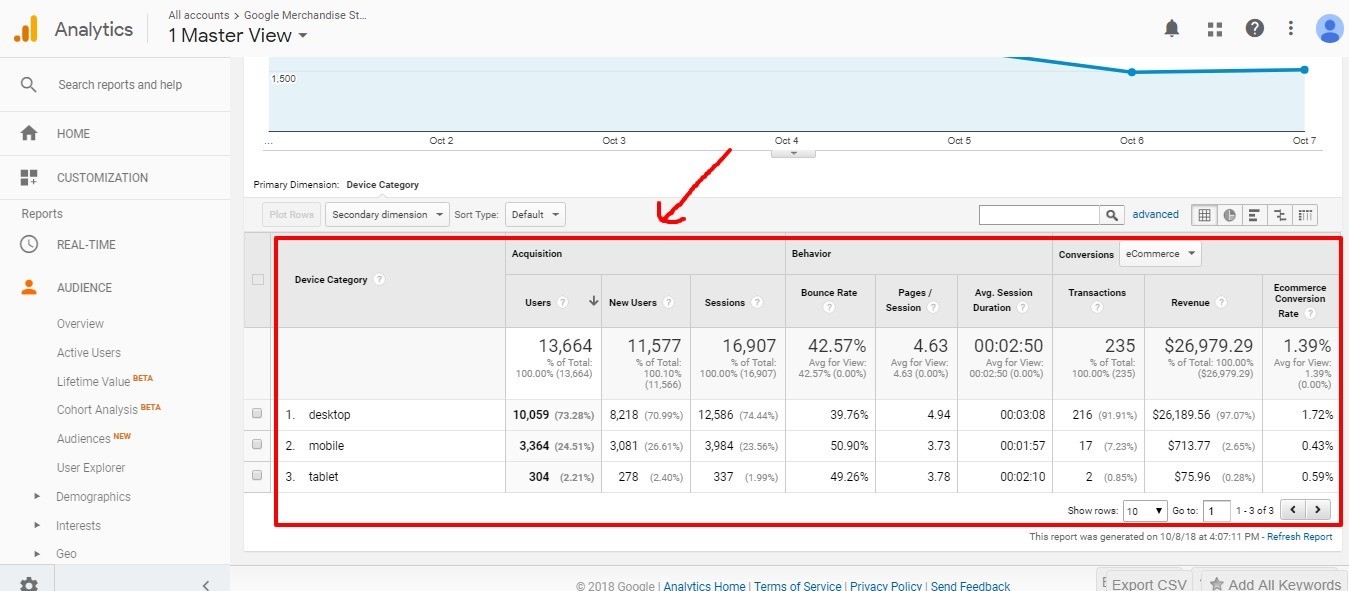The width and height of the screenshot is (1349, 591).
Task: Tick the tablet row checkbox
Action: click(257, 476)
